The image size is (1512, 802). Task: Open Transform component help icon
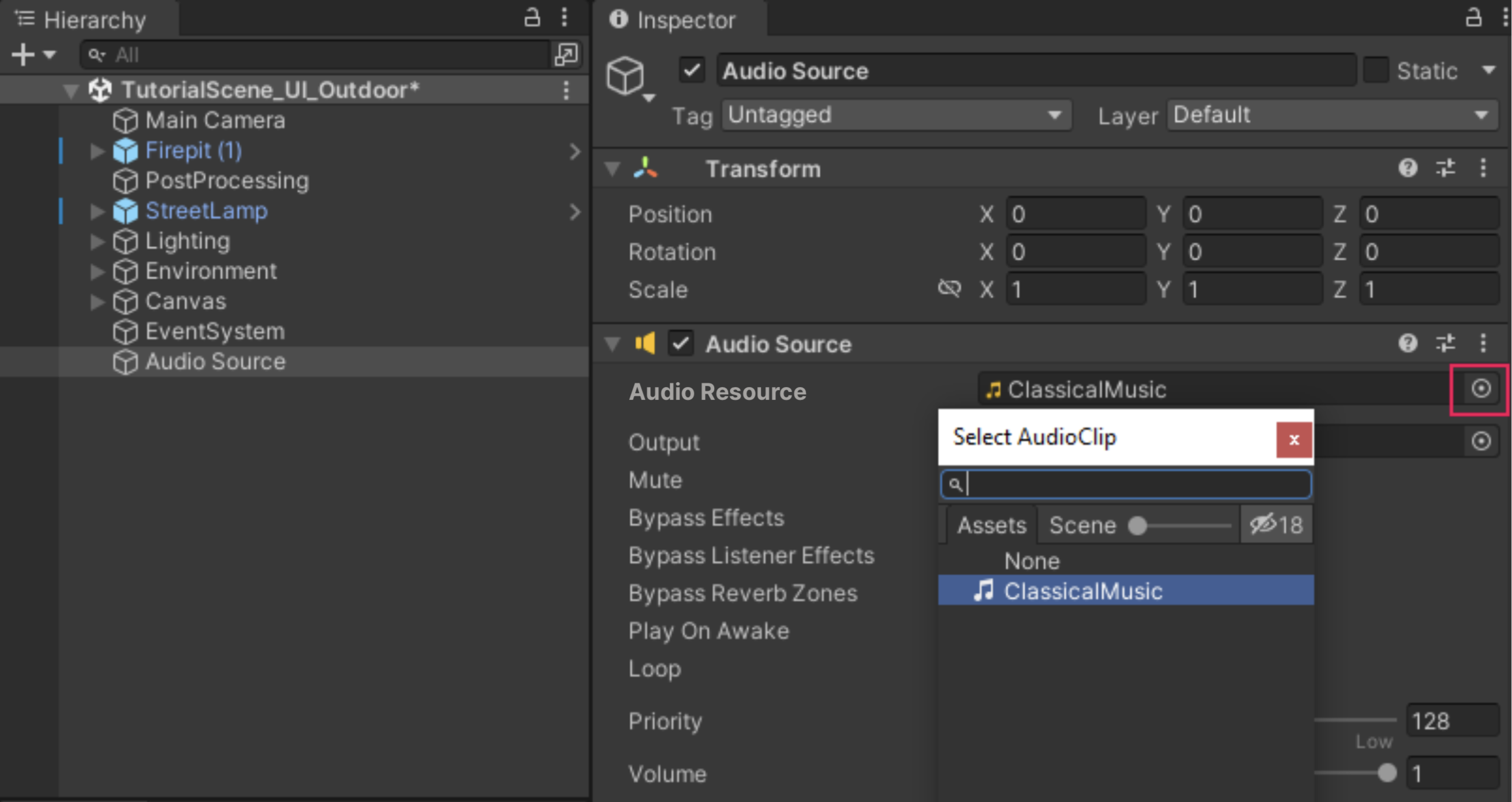click(x=1408, y=168)
